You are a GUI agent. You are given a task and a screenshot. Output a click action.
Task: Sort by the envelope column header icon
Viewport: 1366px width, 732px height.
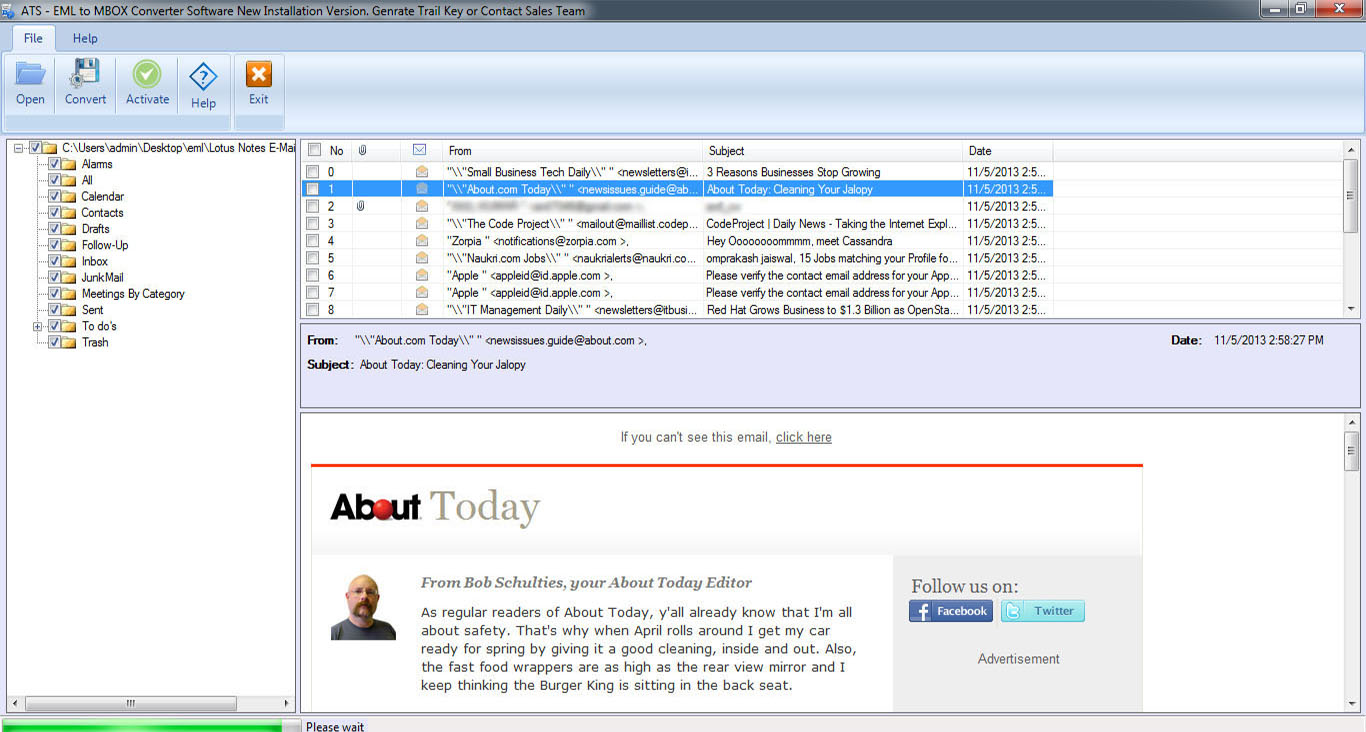420,150
